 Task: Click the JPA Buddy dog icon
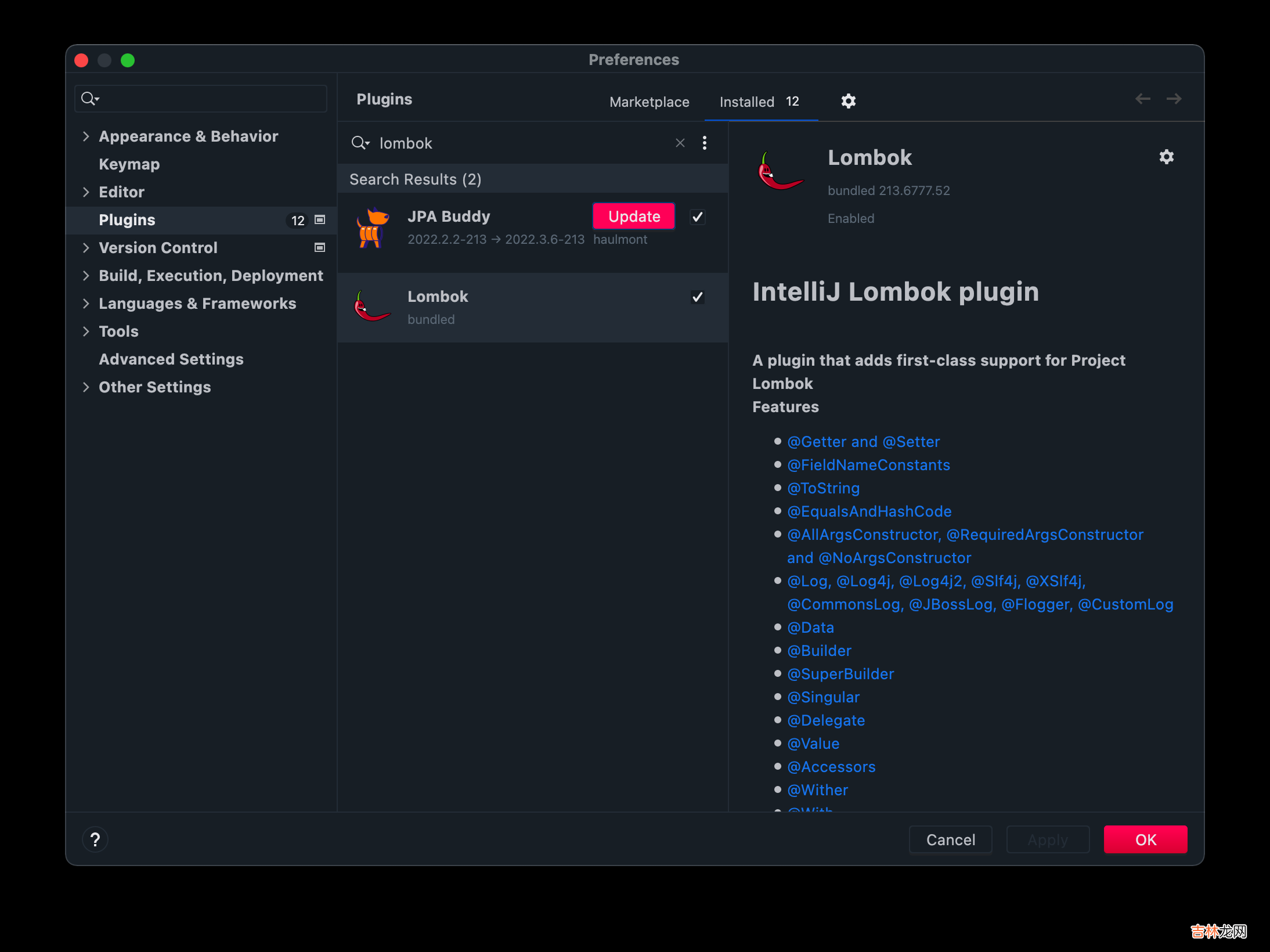pos(372,228)
